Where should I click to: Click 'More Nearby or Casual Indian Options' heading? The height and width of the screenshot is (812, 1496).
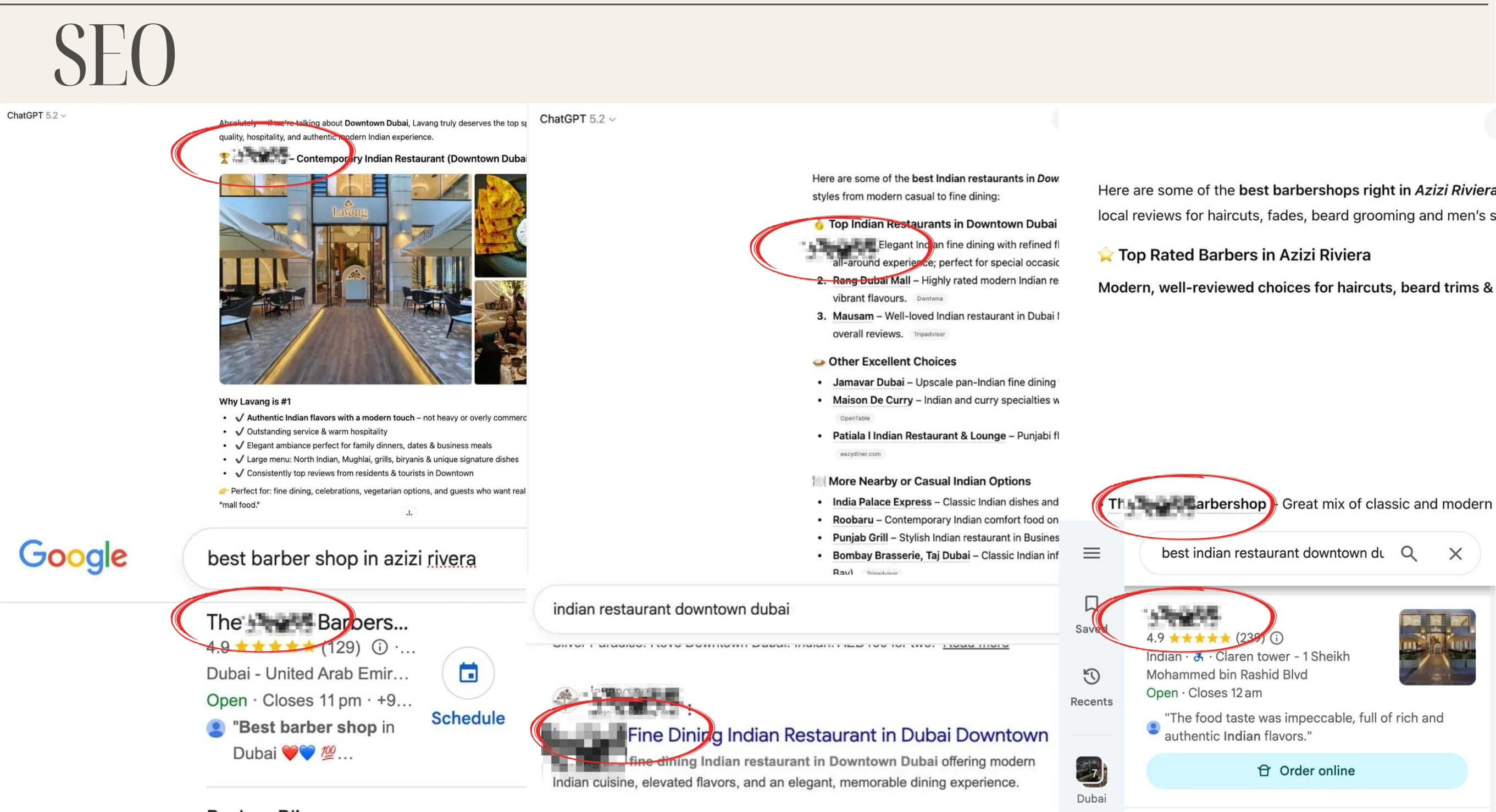pos(929,481)
